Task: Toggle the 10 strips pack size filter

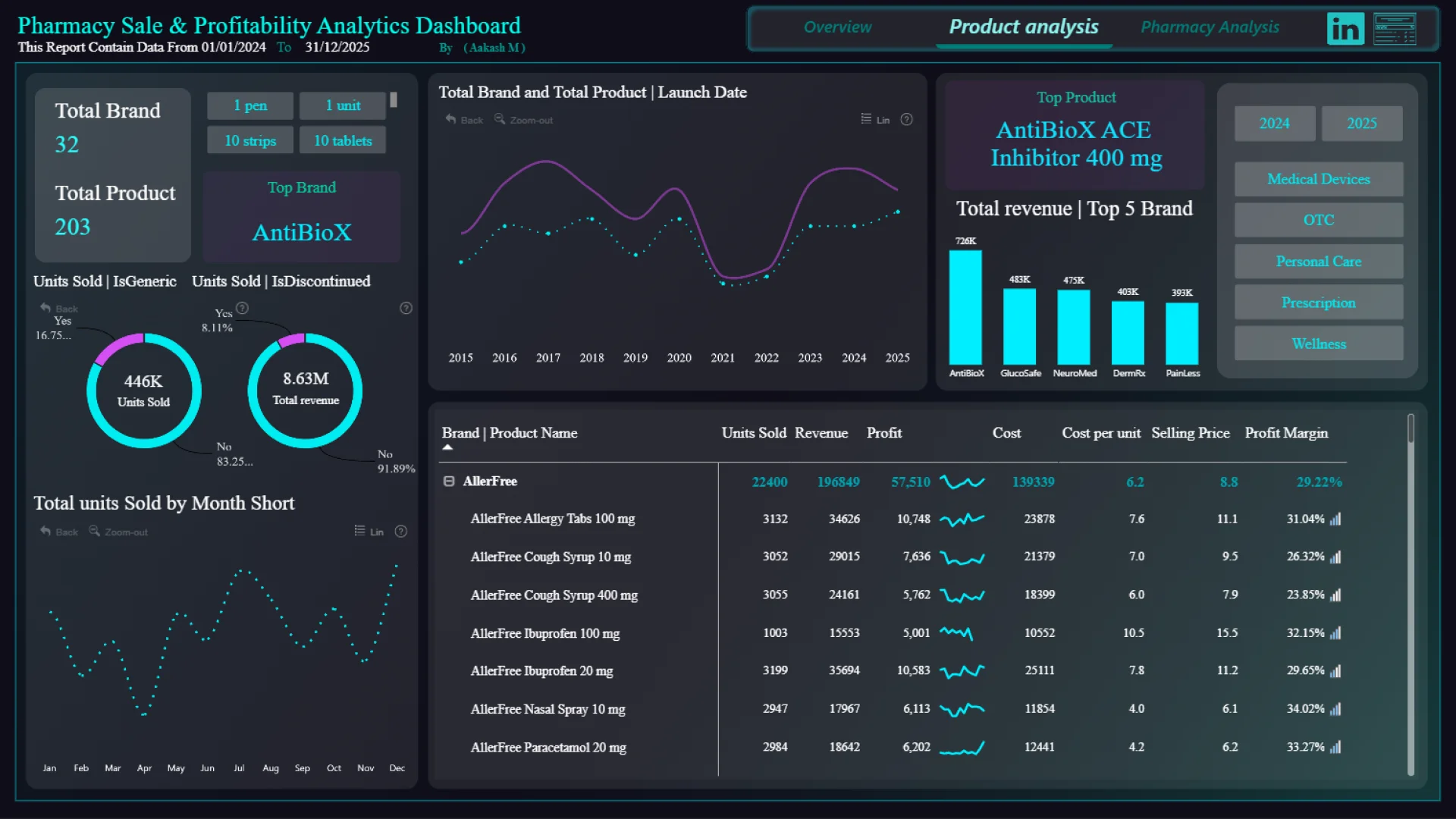Action: 250,141
